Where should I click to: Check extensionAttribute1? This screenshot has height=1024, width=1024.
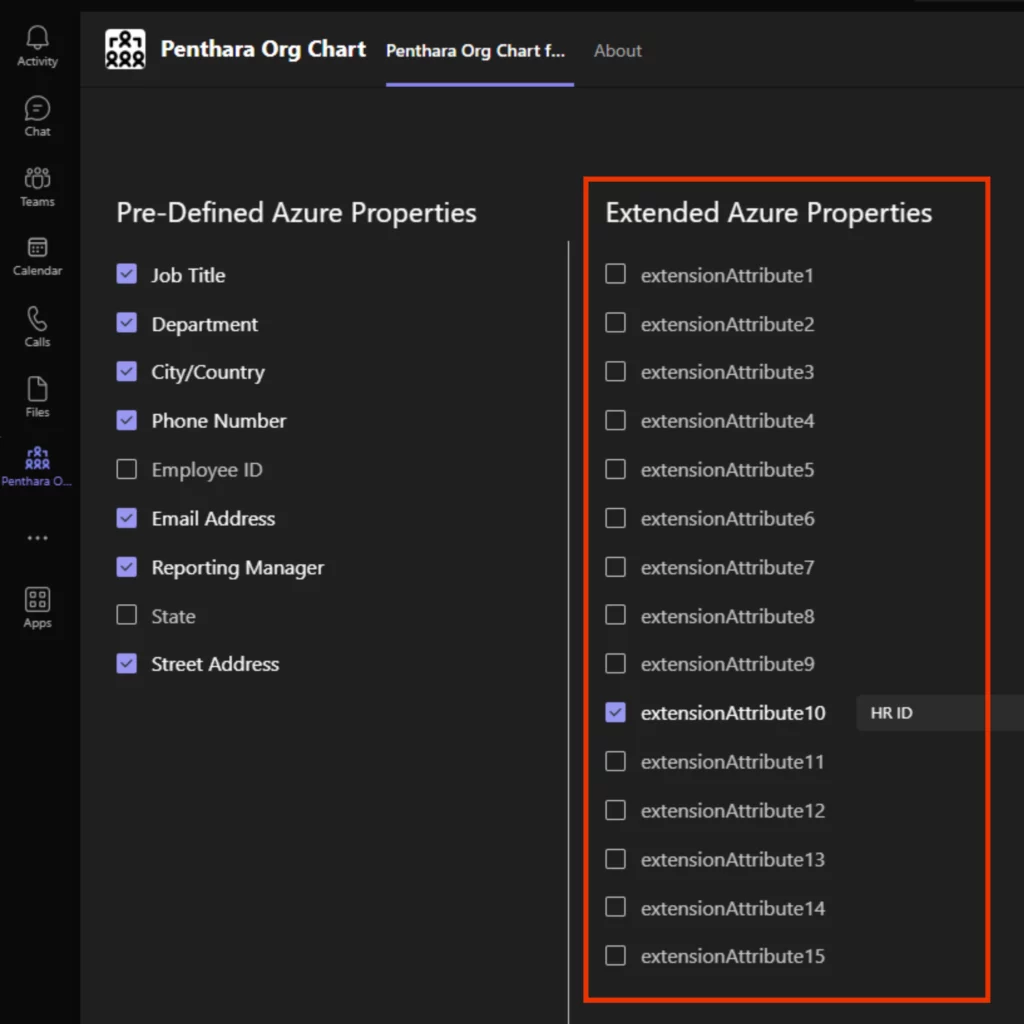(x=615, y=274)
